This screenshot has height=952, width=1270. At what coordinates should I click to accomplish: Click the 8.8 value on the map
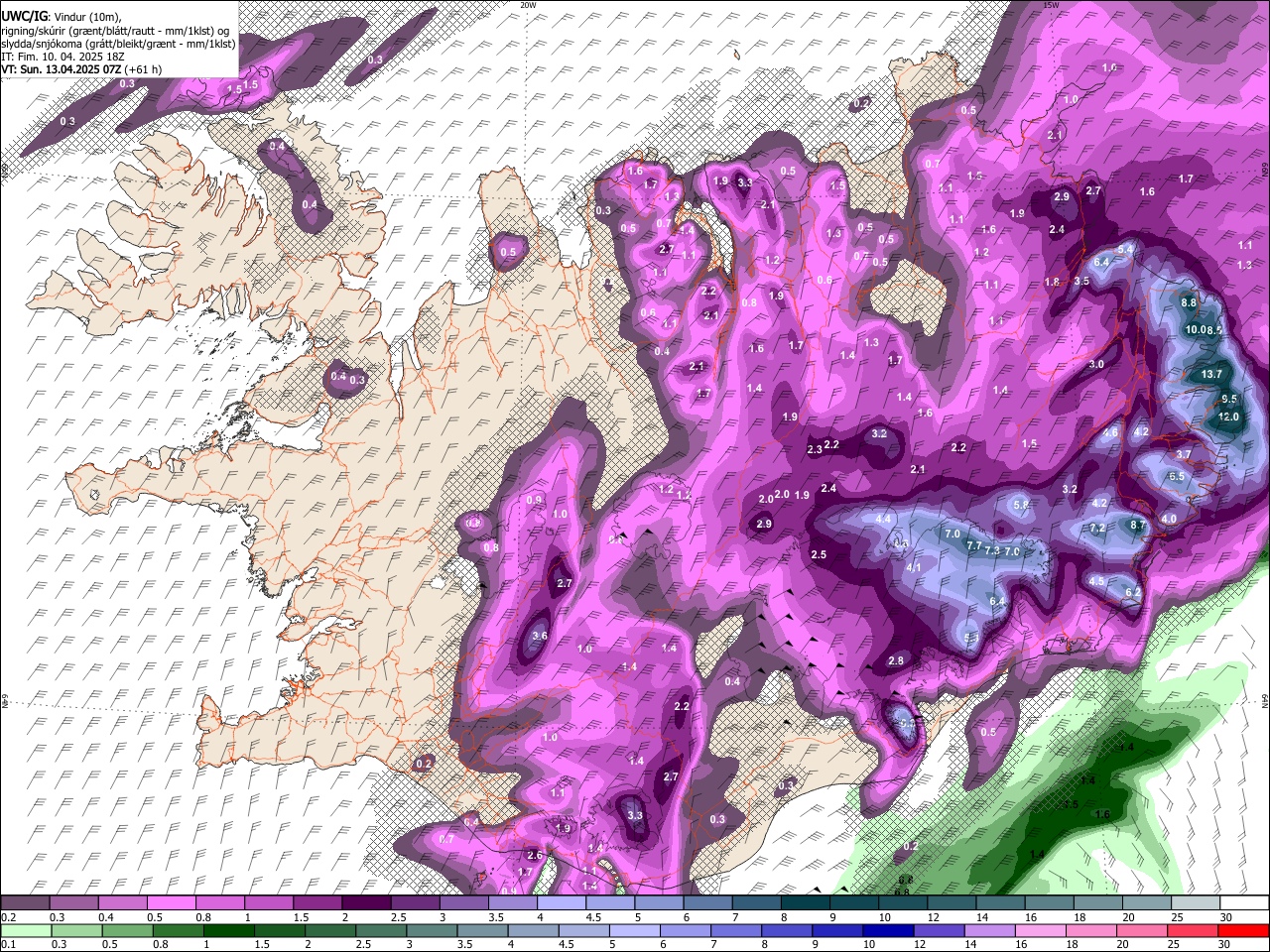(1191, 302)
